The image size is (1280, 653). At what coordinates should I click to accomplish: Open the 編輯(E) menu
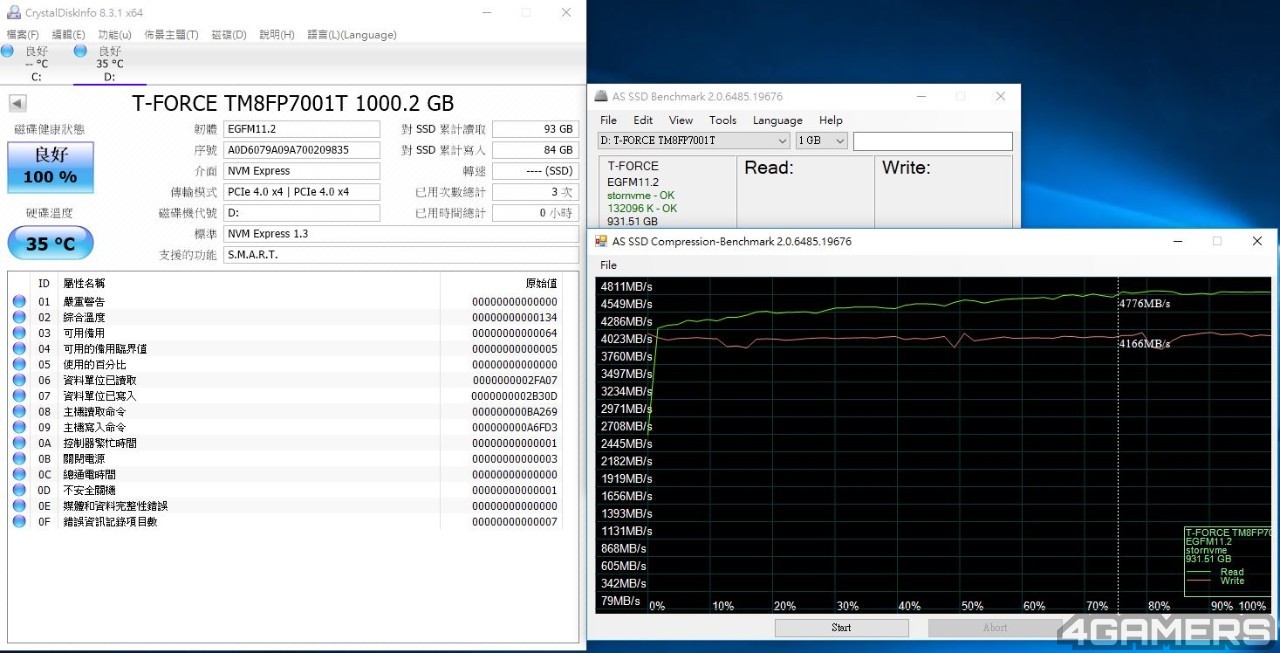point(69,34)
